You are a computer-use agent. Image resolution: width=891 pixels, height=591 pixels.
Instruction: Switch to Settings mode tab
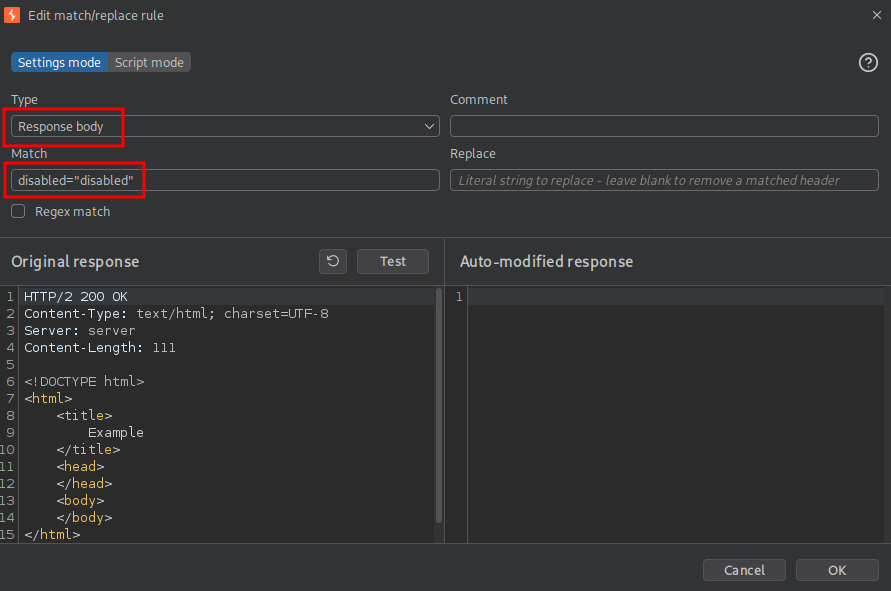click(x=59, y=63)
